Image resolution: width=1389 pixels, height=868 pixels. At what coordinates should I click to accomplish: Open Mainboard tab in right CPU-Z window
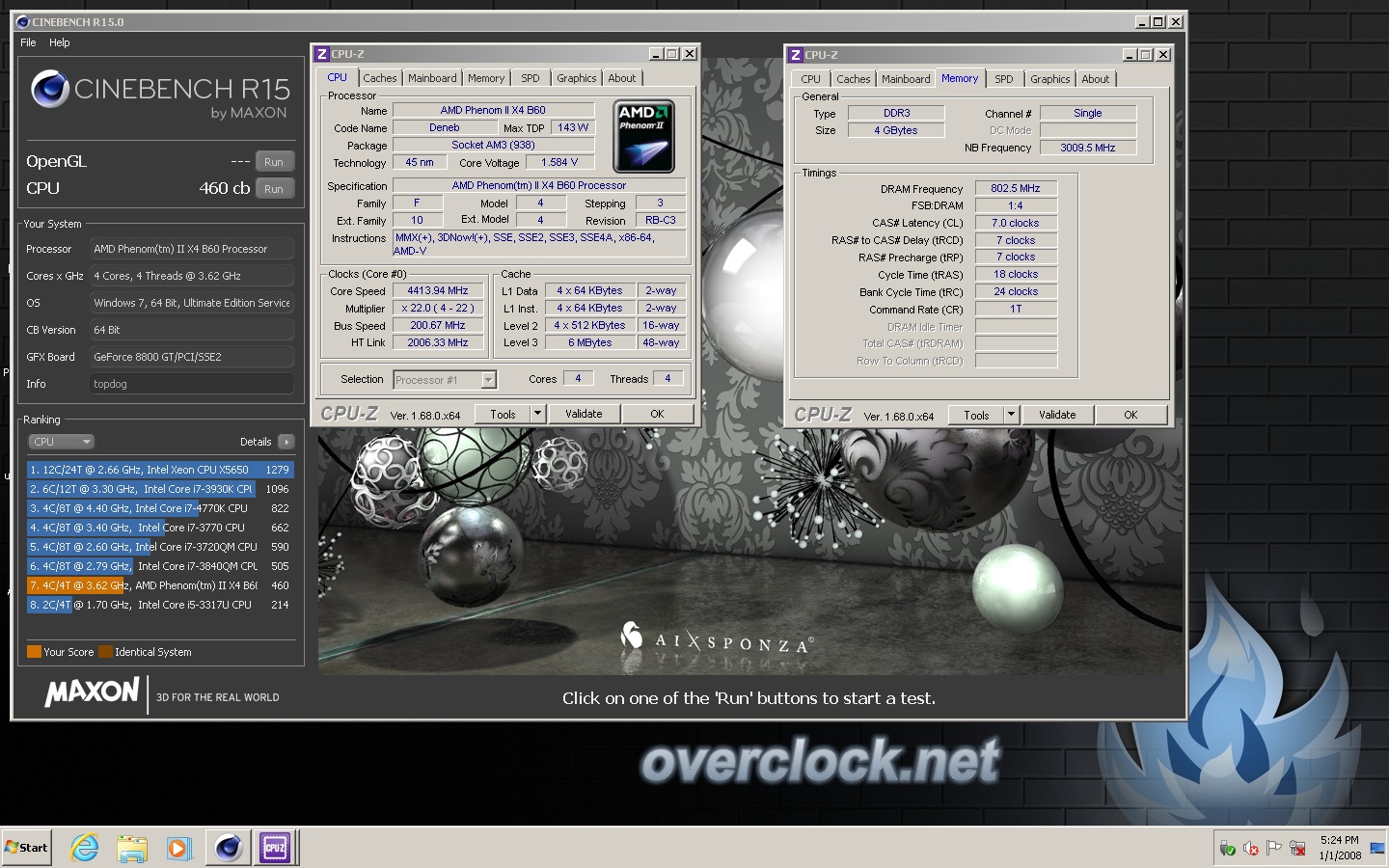tap(906, 79)
